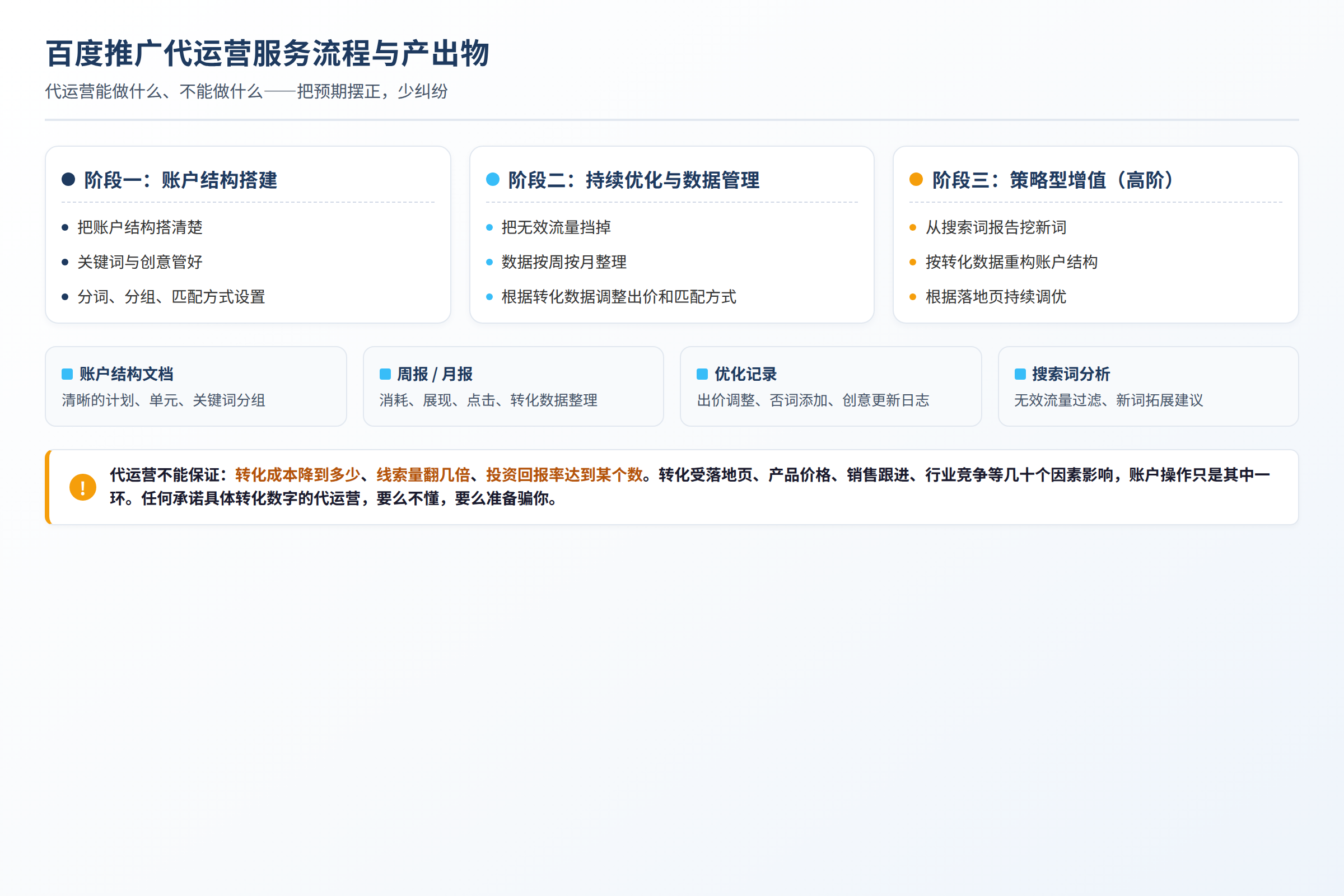Click orange dot beside 阶段三 heading

coord(916,179)
